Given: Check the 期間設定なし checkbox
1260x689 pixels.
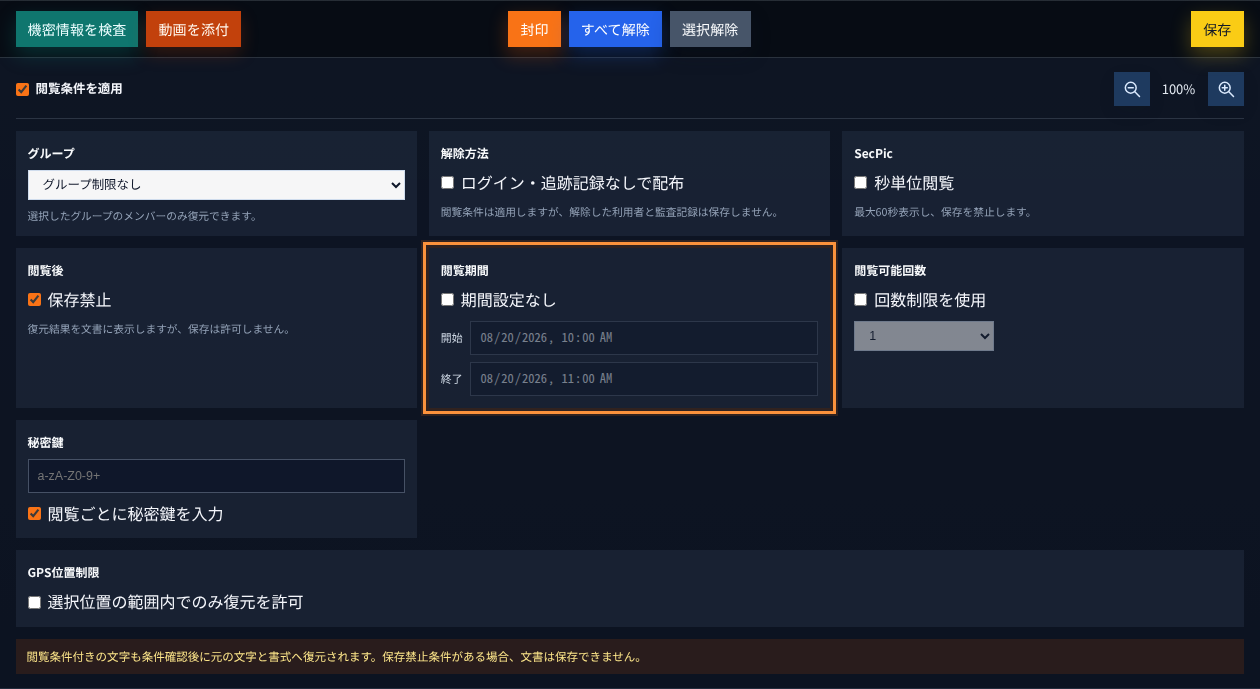Looking at the screenshot, I should (447, 300).
